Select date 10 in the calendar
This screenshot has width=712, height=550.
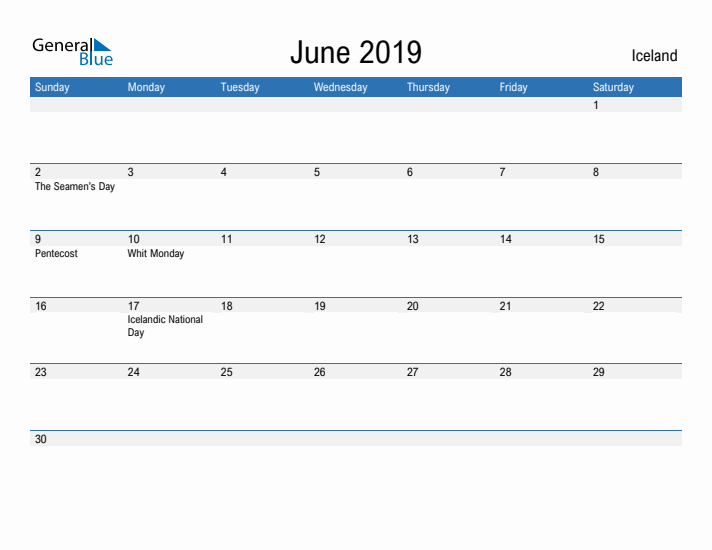click(x=134, y=239)
